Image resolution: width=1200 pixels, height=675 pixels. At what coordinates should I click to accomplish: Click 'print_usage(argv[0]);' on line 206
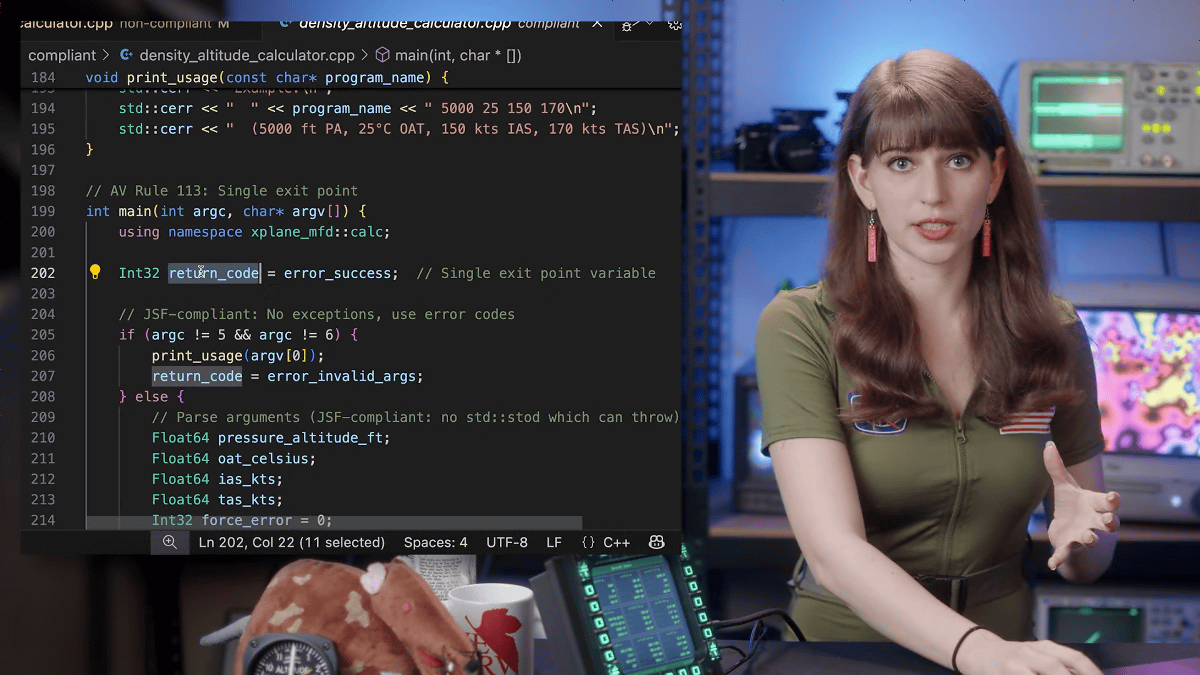(x=238, y=355)
